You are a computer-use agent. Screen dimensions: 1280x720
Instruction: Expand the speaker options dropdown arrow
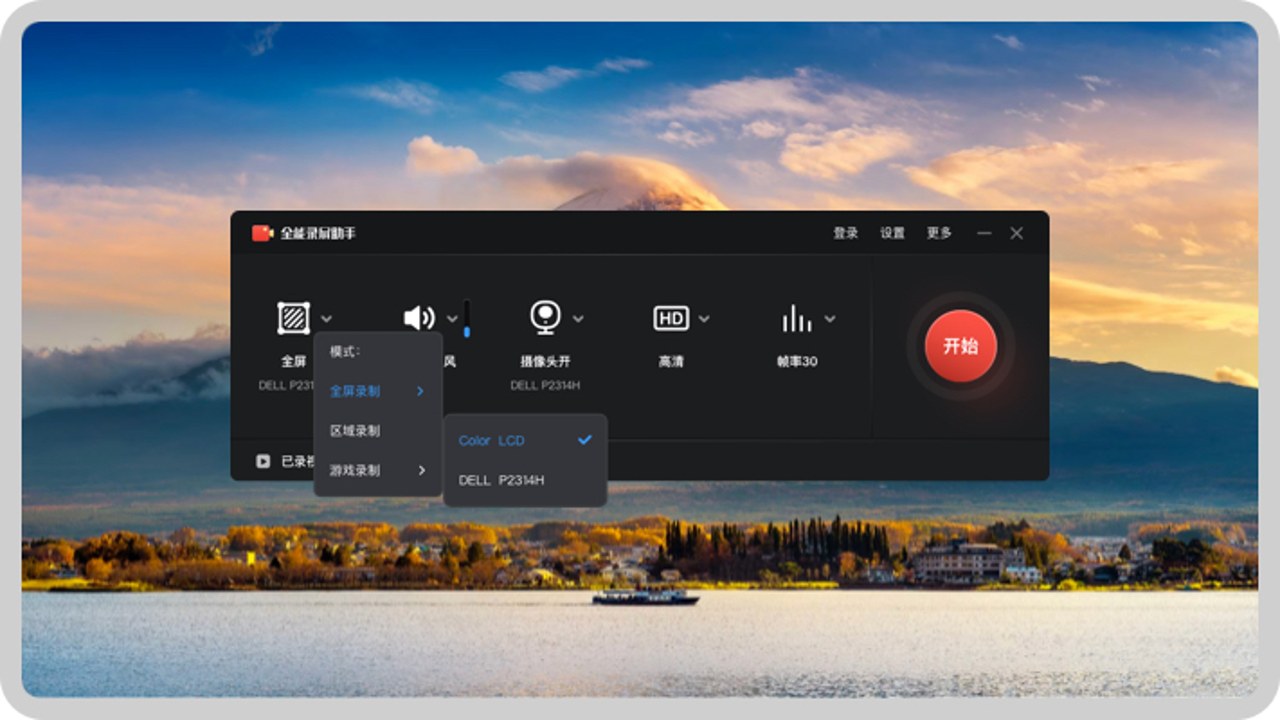(x=452, y=319)
